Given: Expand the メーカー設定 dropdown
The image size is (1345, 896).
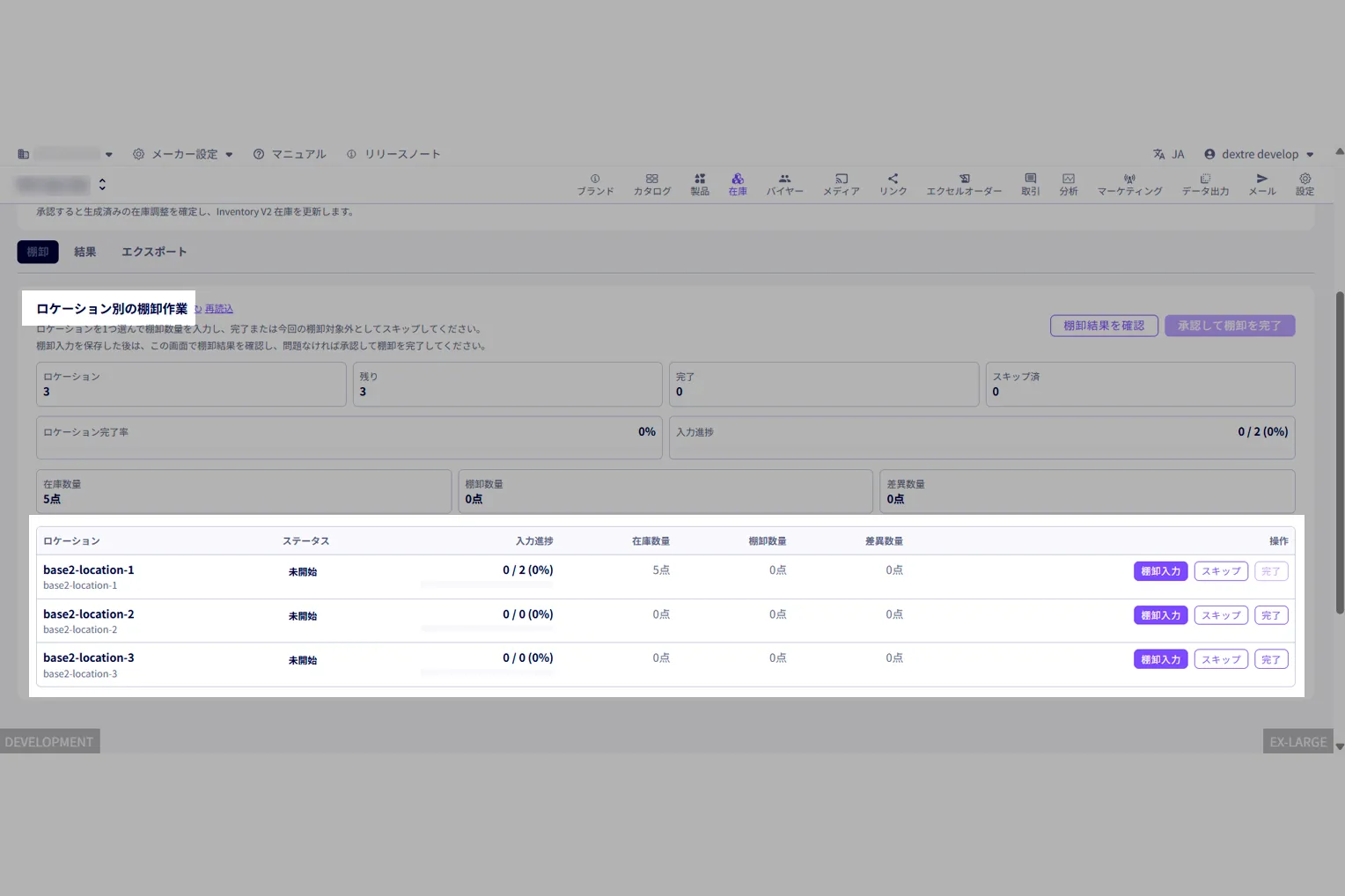Looking at the screenshot, I should pos(183,154).
